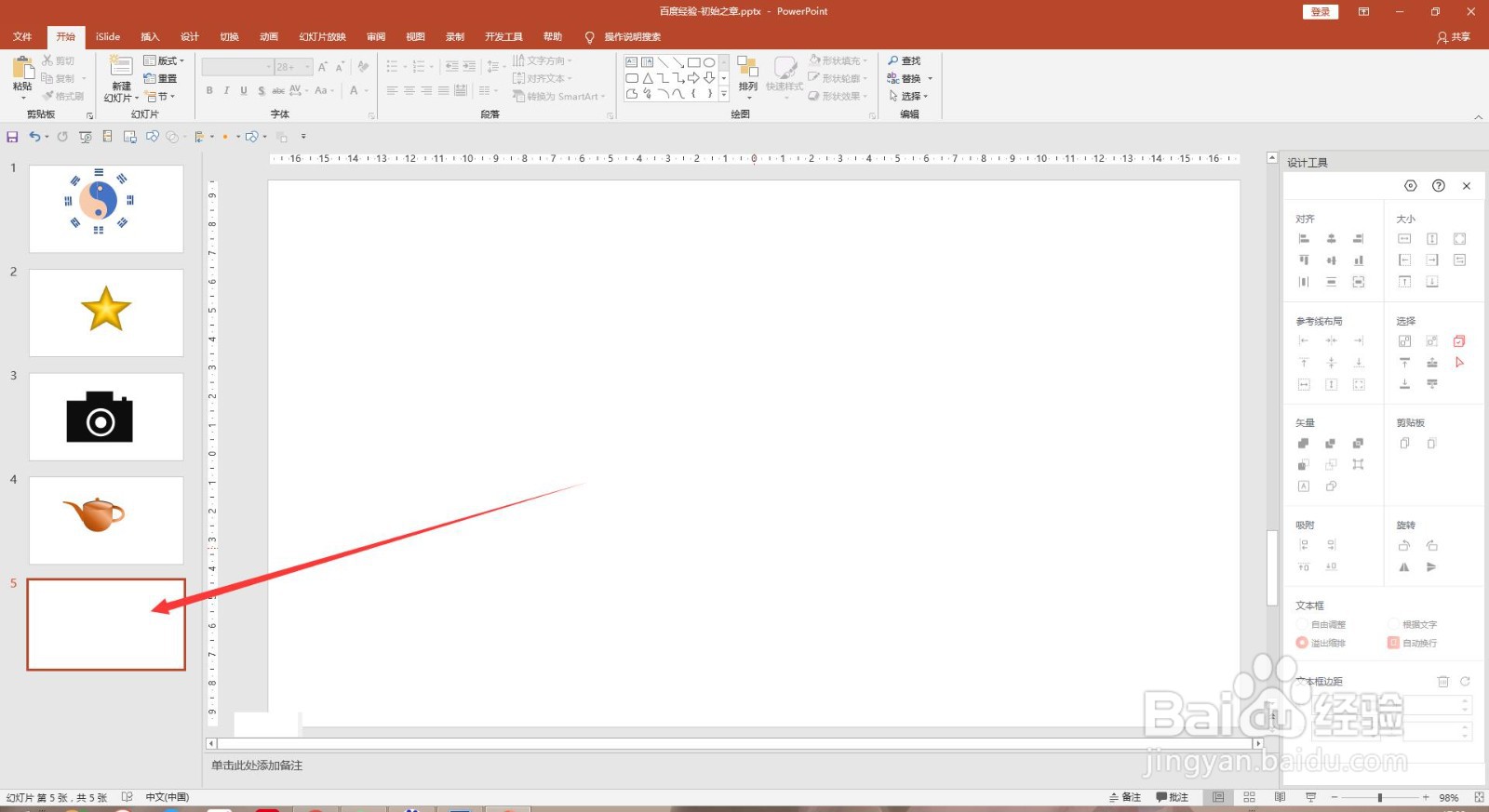Toggle the 备注 notes pane in status bar

[x=1125, y=797]
